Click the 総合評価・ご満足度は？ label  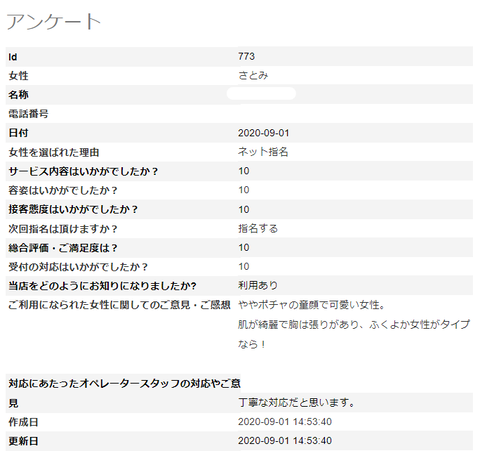pyautogui.click(x=63, y=248)
